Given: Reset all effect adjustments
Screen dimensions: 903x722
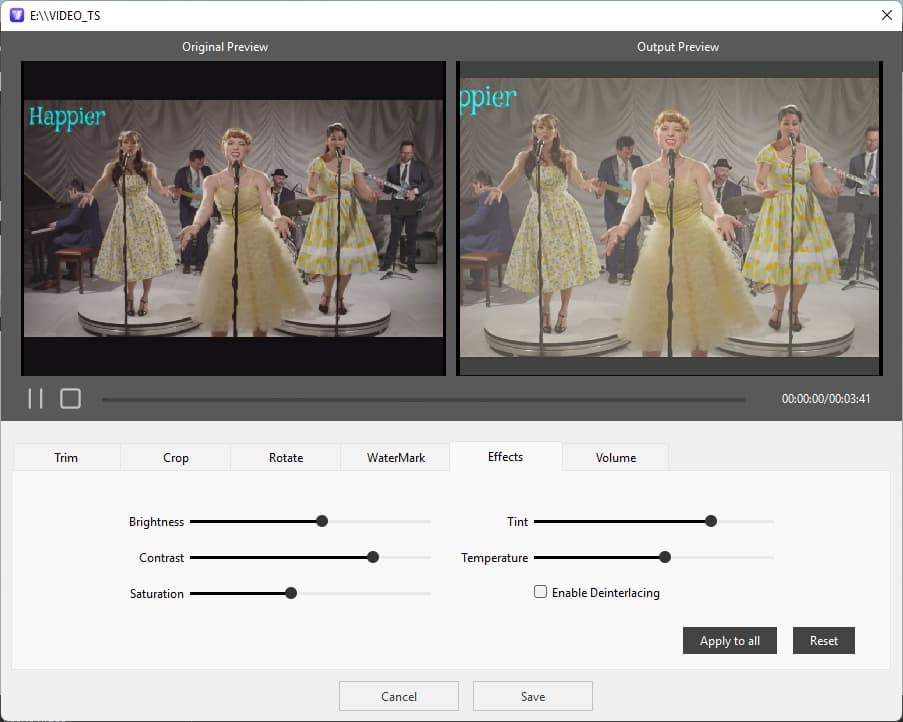Looking at the screenshot, I should pyautogui.click(x=823, y=640).
